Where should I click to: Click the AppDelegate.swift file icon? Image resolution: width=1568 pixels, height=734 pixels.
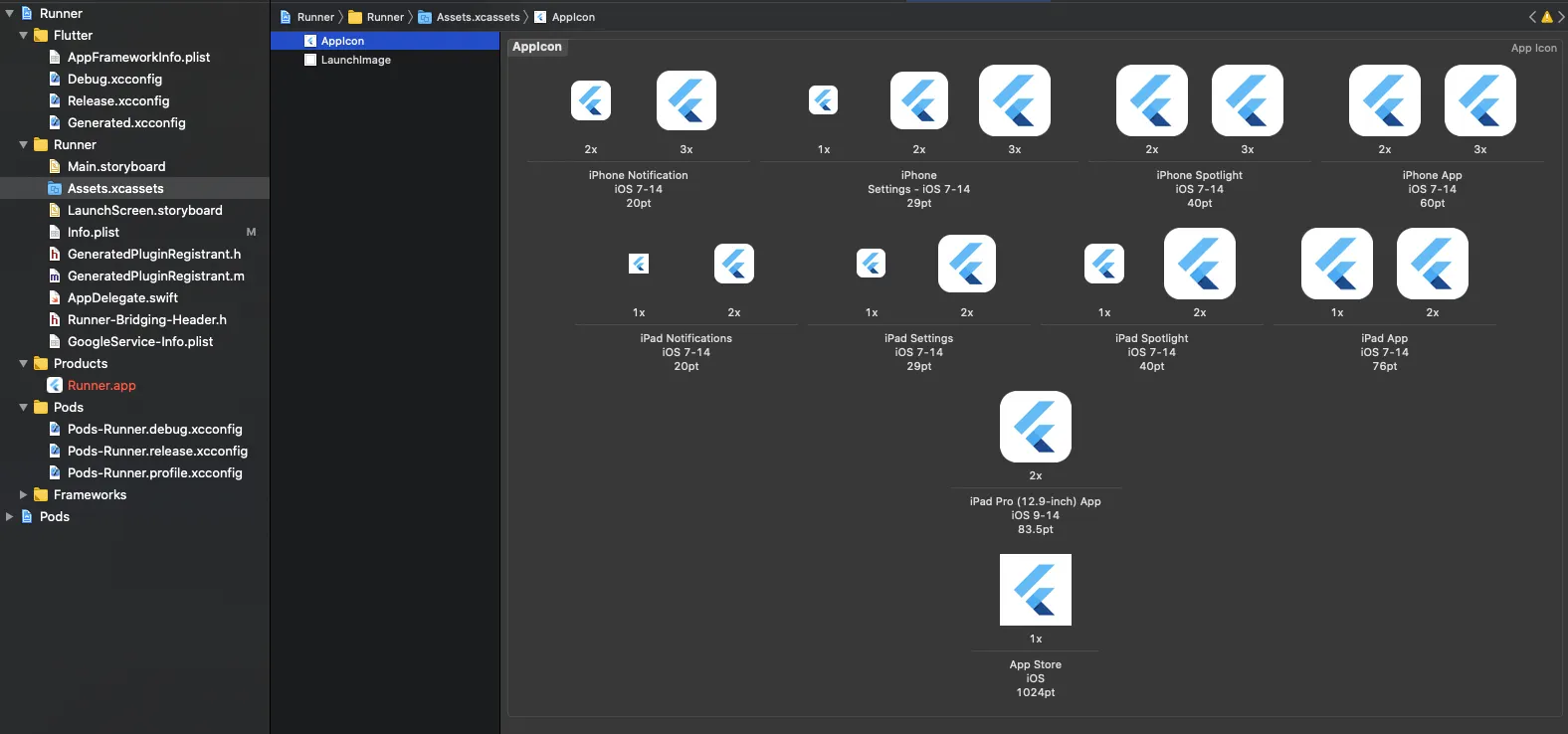click(x=55, y=297)
